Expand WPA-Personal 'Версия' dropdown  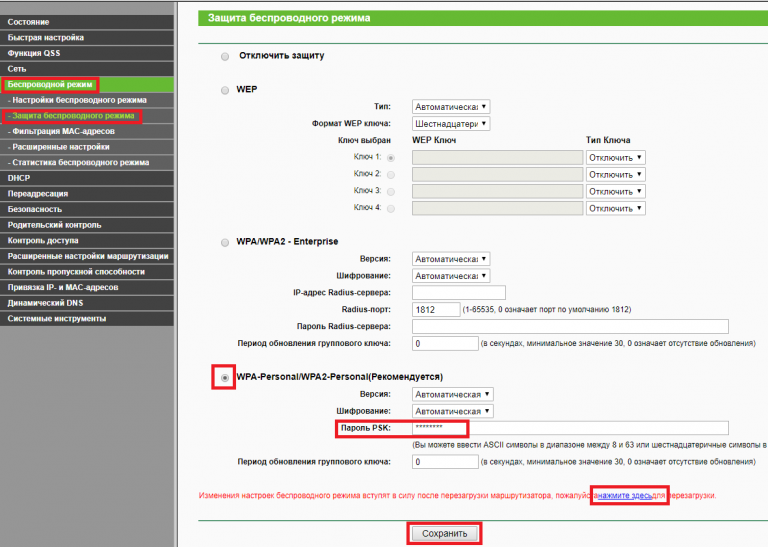coord(451,394)
